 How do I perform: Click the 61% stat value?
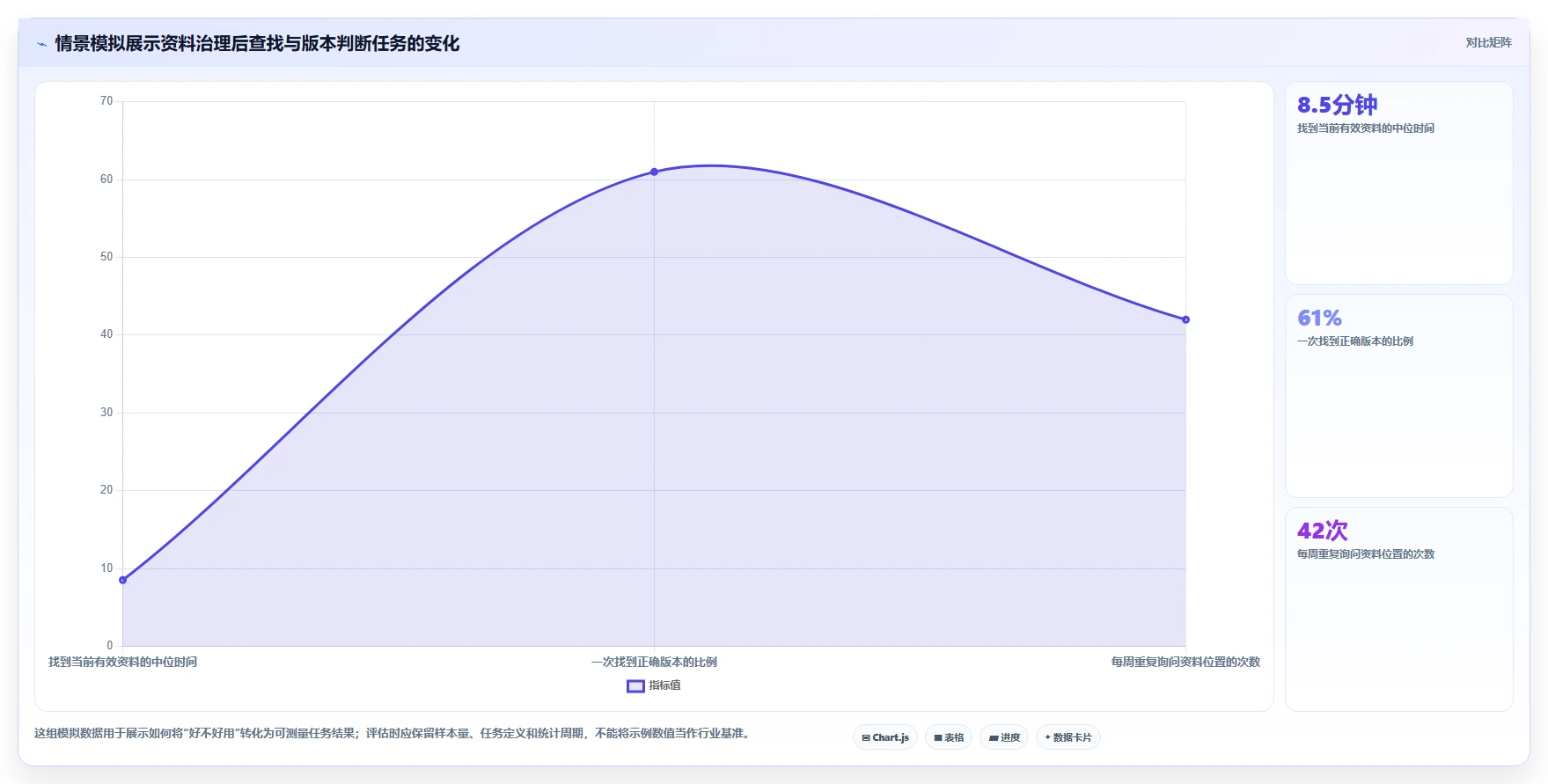coord(1319,318)
